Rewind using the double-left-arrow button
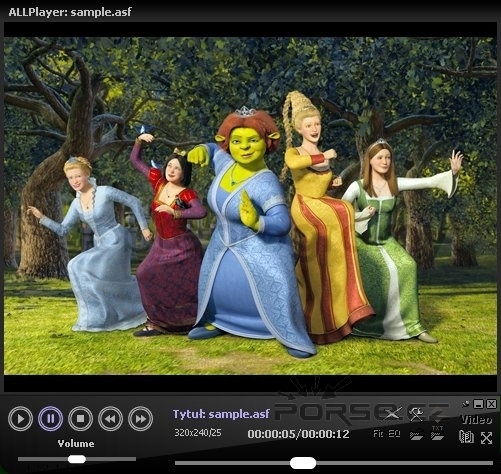501x474 pixels. click(x=110, y=419)
